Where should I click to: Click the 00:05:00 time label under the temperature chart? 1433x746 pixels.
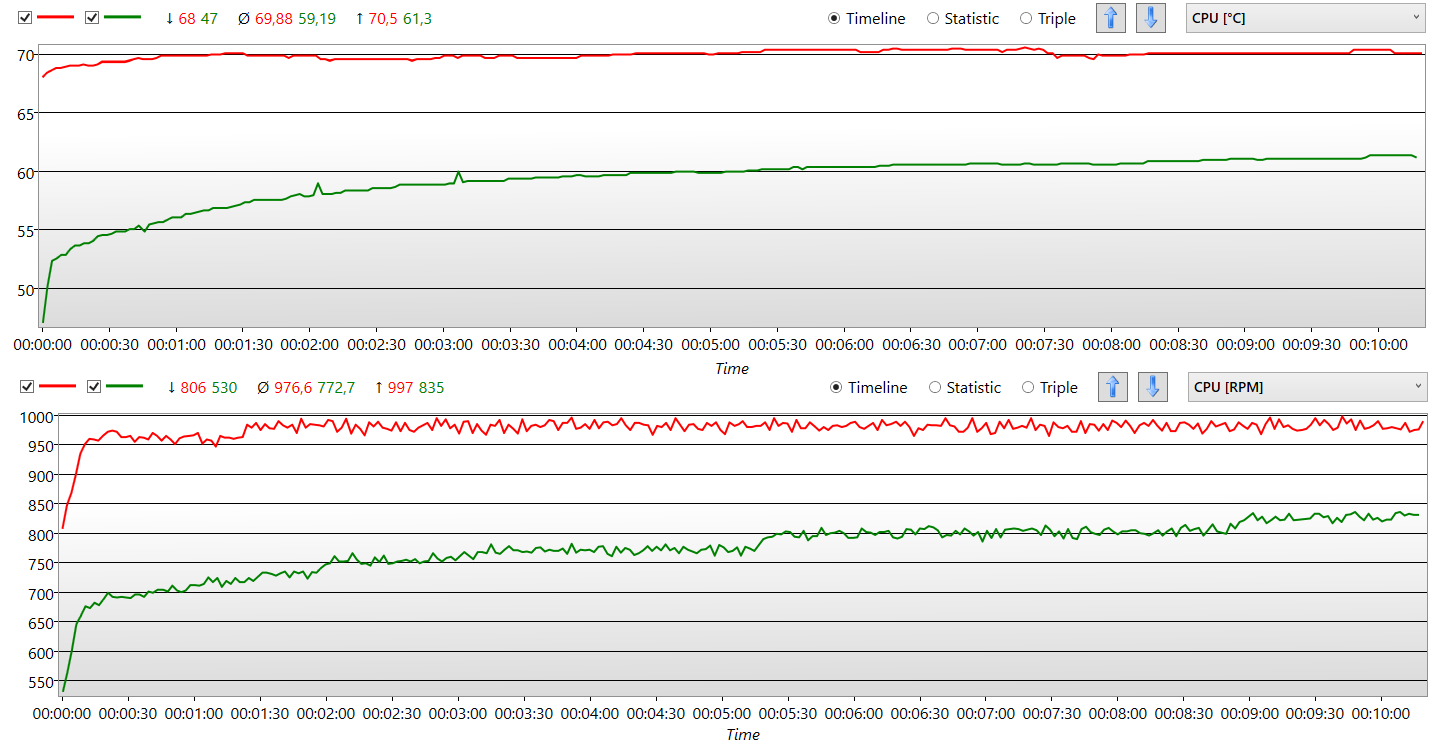tap(711, 344)
